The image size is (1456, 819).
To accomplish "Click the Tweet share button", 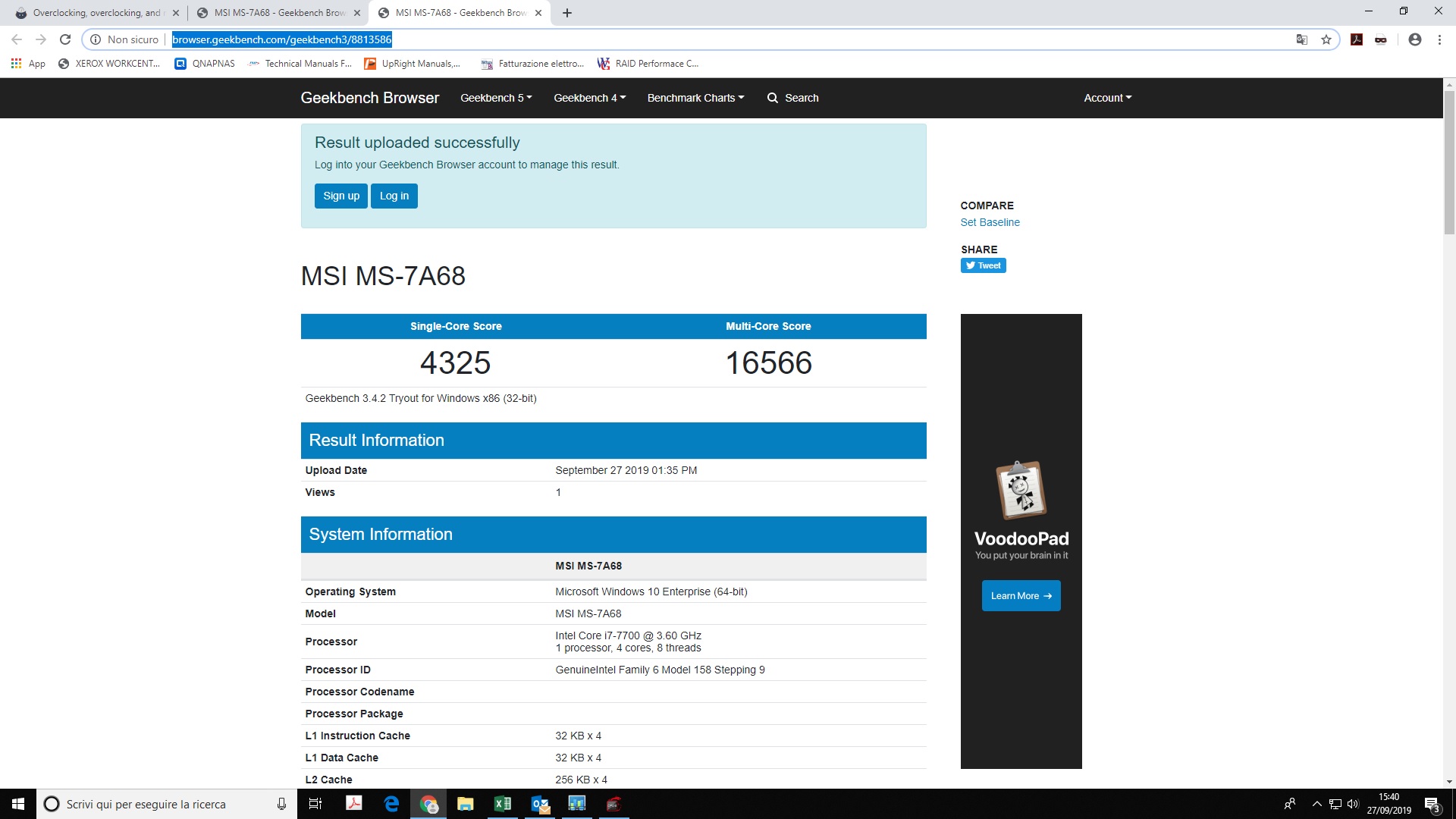I will 984,265.
